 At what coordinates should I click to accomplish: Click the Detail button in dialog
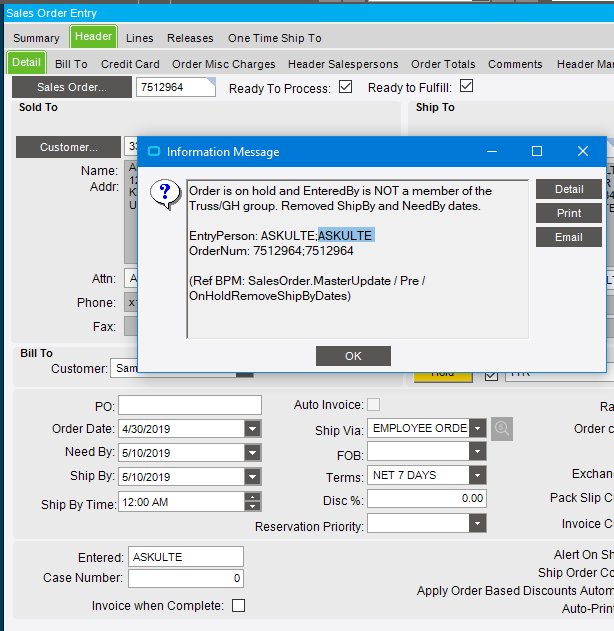pyautogui.click(x=569, y=189)
